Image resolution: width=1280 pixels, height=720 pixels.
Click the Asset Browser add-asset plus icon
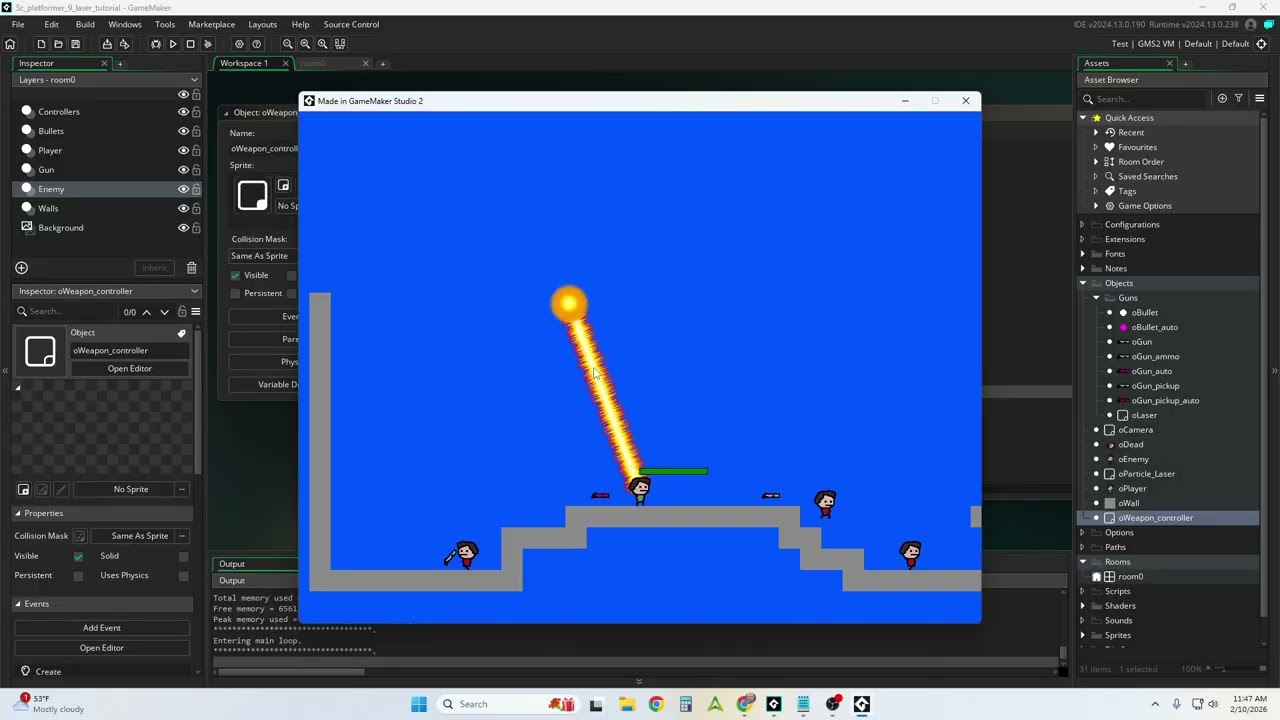1222,99
